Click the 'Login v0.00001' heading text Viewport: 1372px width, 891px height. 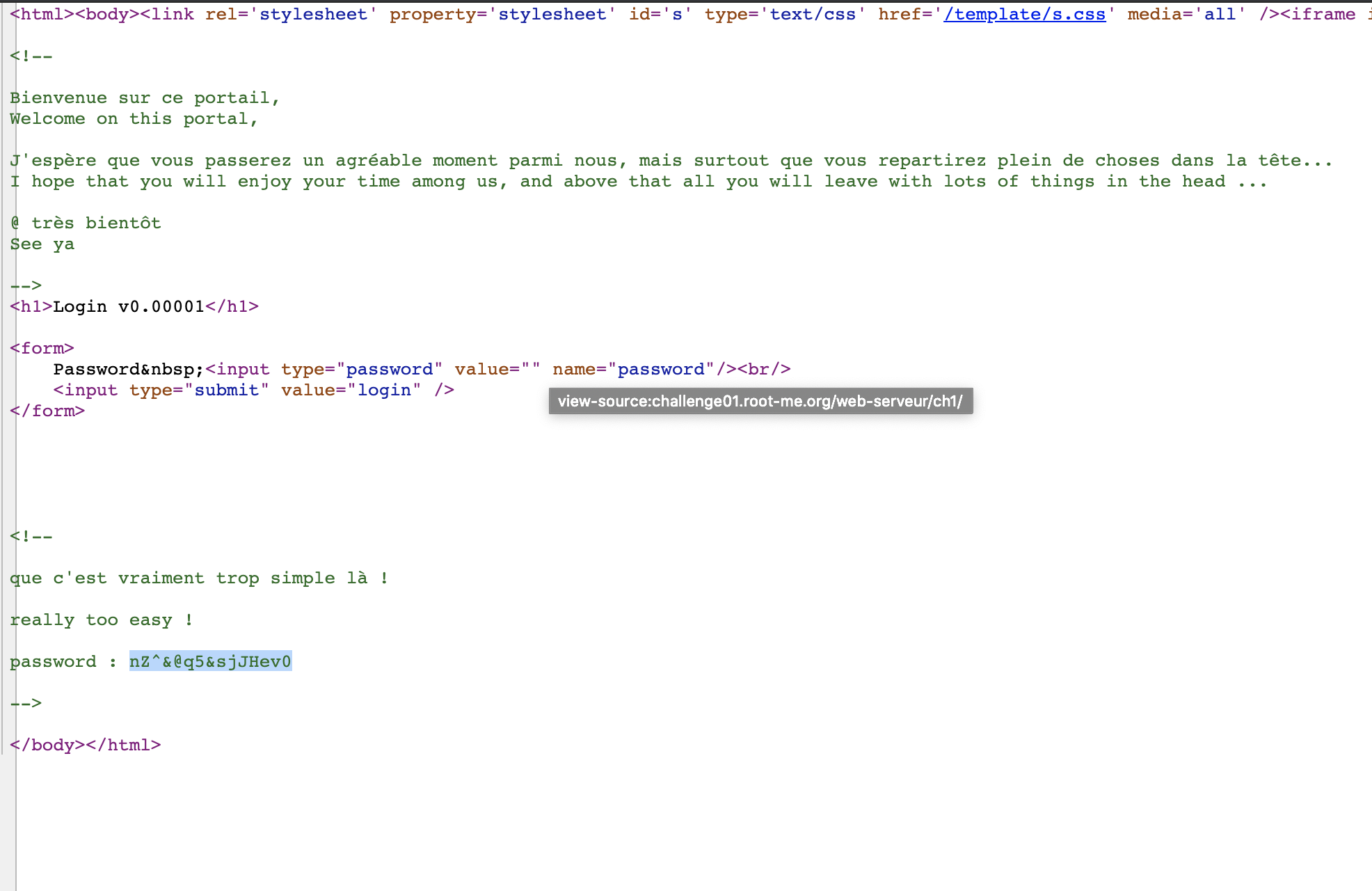click(x=129, y=307)
